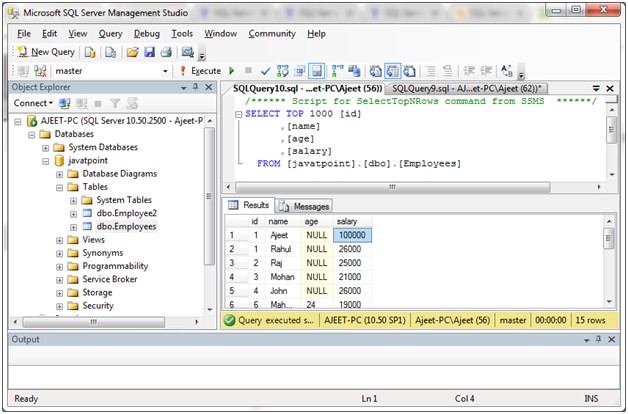
Task: Click the Object Explorer filter funnel icon
Action: [x=115, y=104]
